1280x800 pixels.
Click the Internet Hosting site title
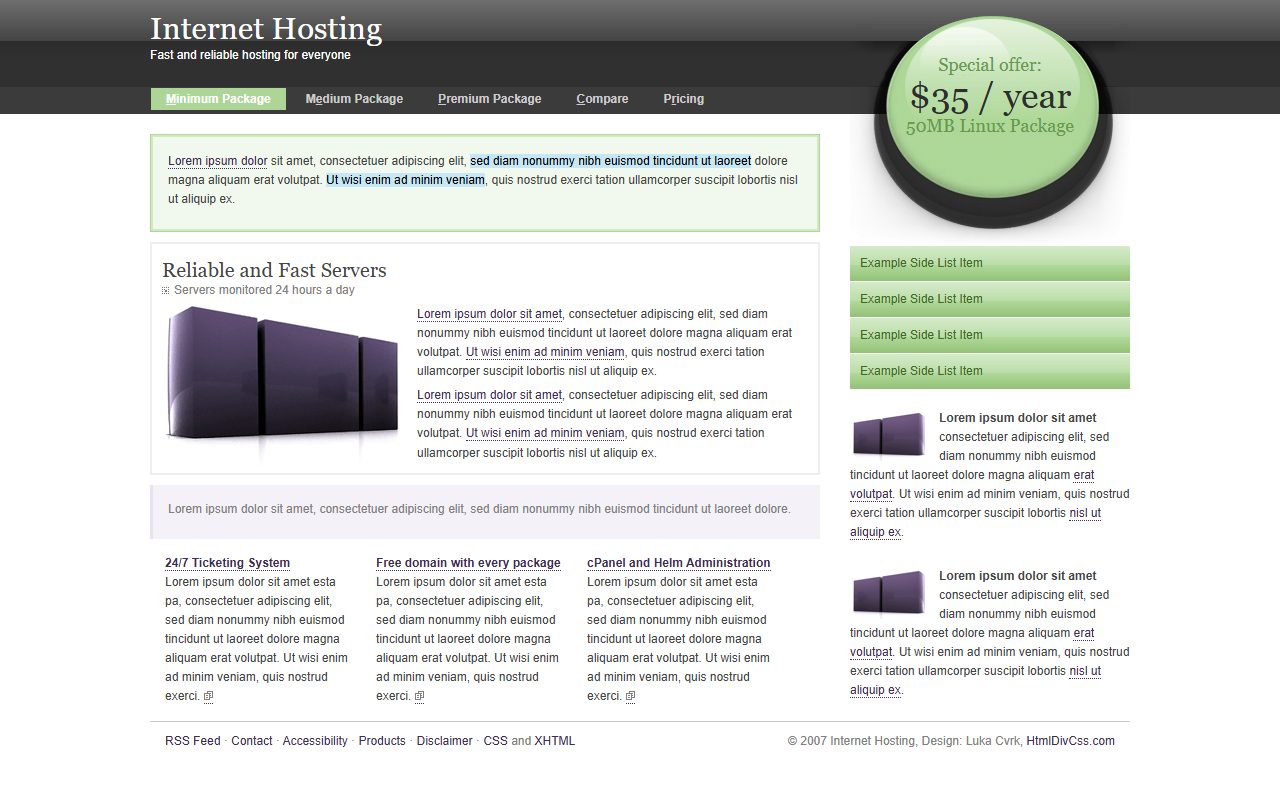click(x=266, y=29)
